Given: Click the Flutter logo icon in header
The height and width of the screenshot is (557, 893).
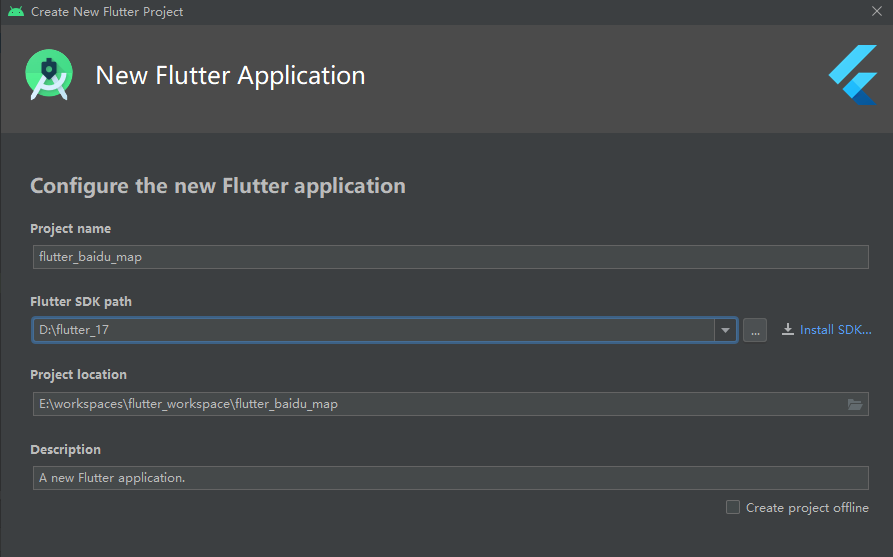Looking at the screenshot, I should click(x=853, y=75).
